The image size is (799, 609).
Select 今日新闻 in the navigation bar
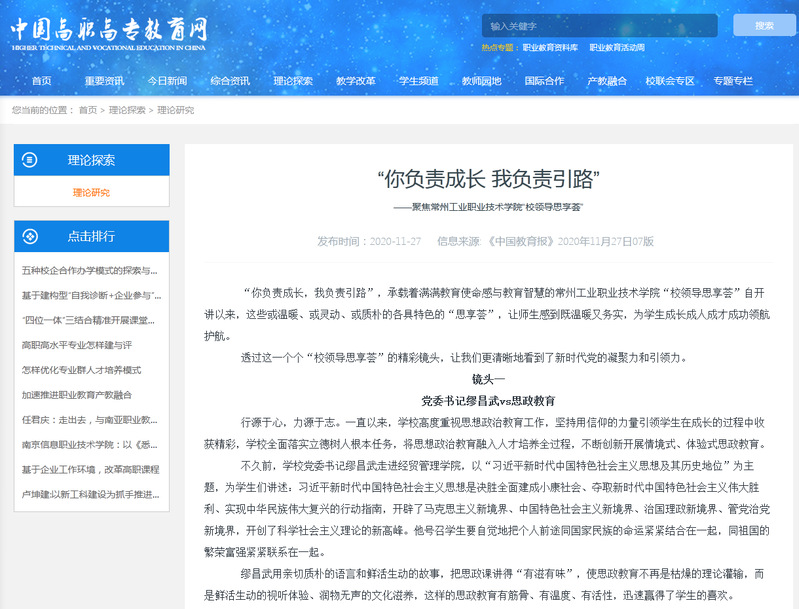[x=167, y=81]
